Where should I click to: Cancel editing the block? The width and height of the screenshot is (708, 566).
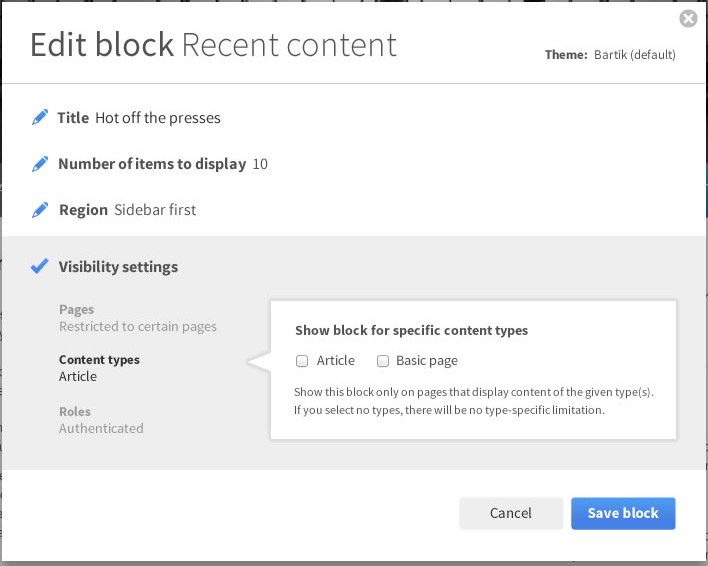510,513
